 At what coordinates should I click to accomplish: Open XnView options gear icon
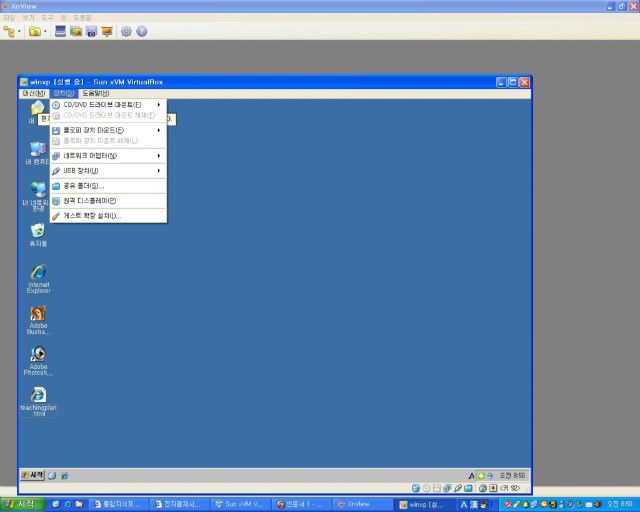pos(126,31)
